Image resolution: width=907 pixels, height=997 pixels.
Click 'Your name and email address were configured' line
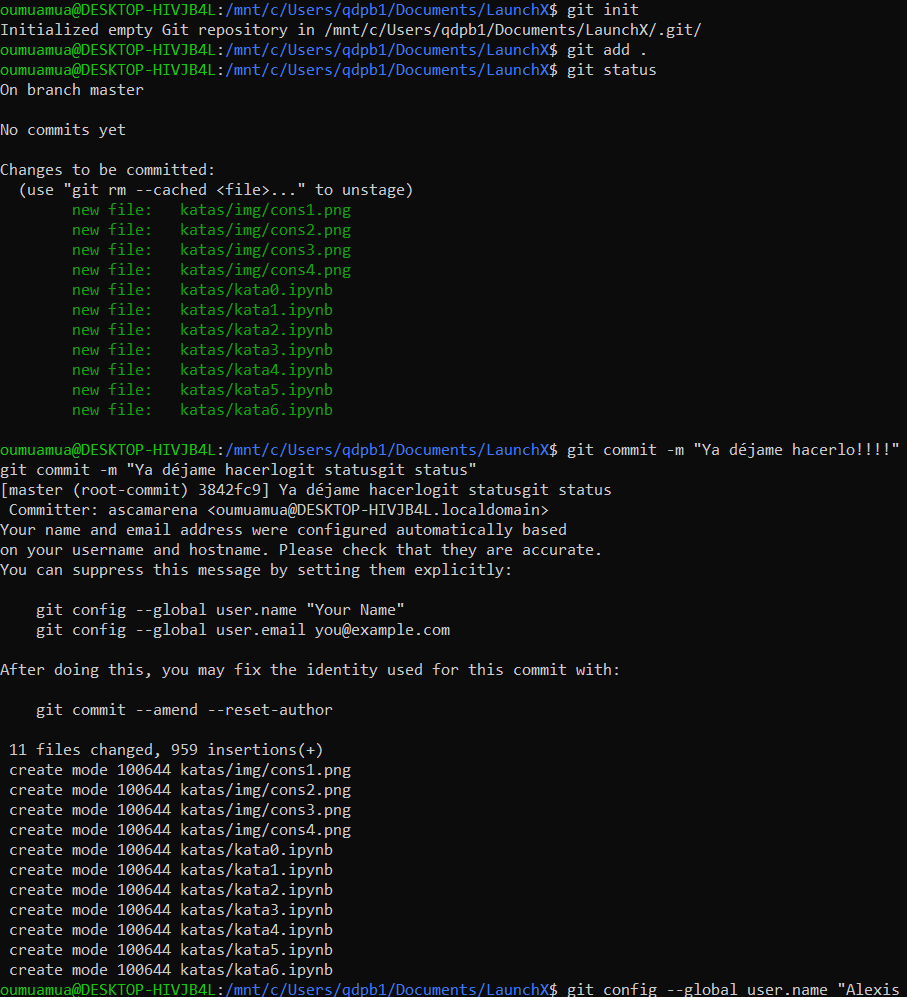coord(283,530)
